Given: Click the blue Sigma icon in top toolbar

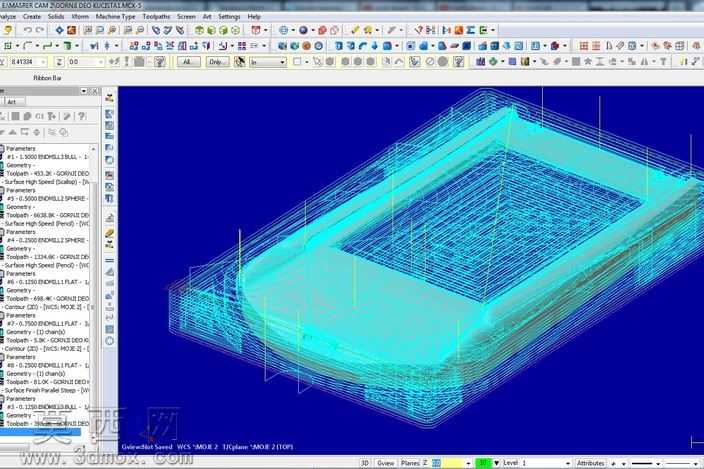Looking at the screenshot, I should tap(470, 30).
